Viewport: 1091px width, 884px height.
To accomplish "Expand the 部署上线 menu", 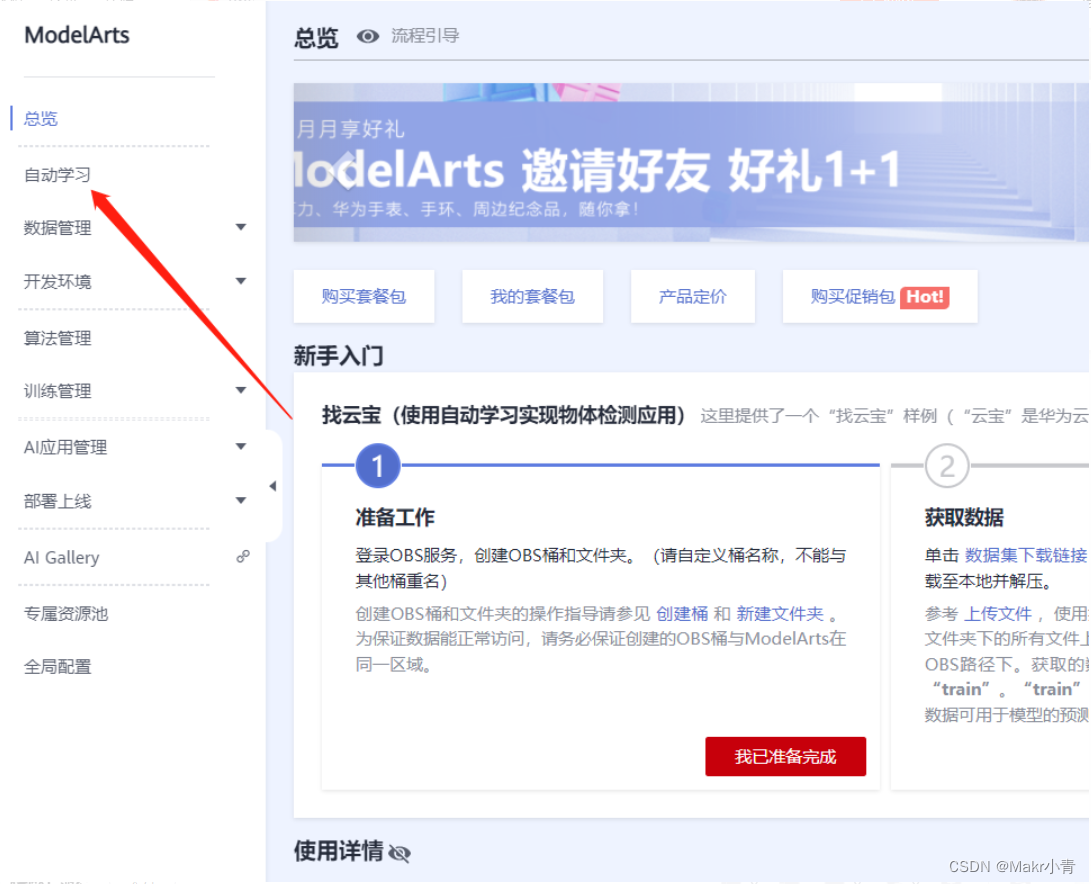I will click(x=240, y=501).
